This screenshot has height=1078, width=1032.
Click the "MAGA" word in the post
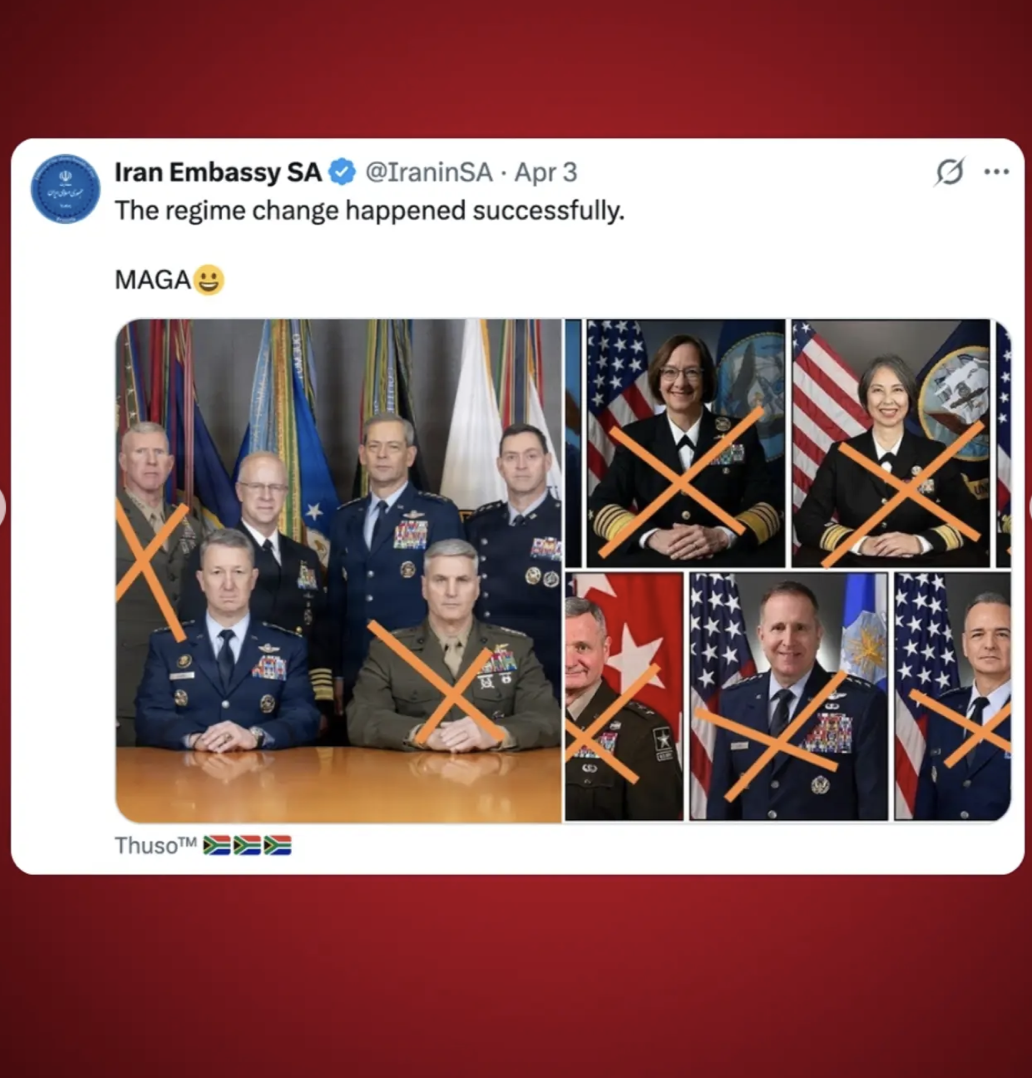[x=153, y=280]
